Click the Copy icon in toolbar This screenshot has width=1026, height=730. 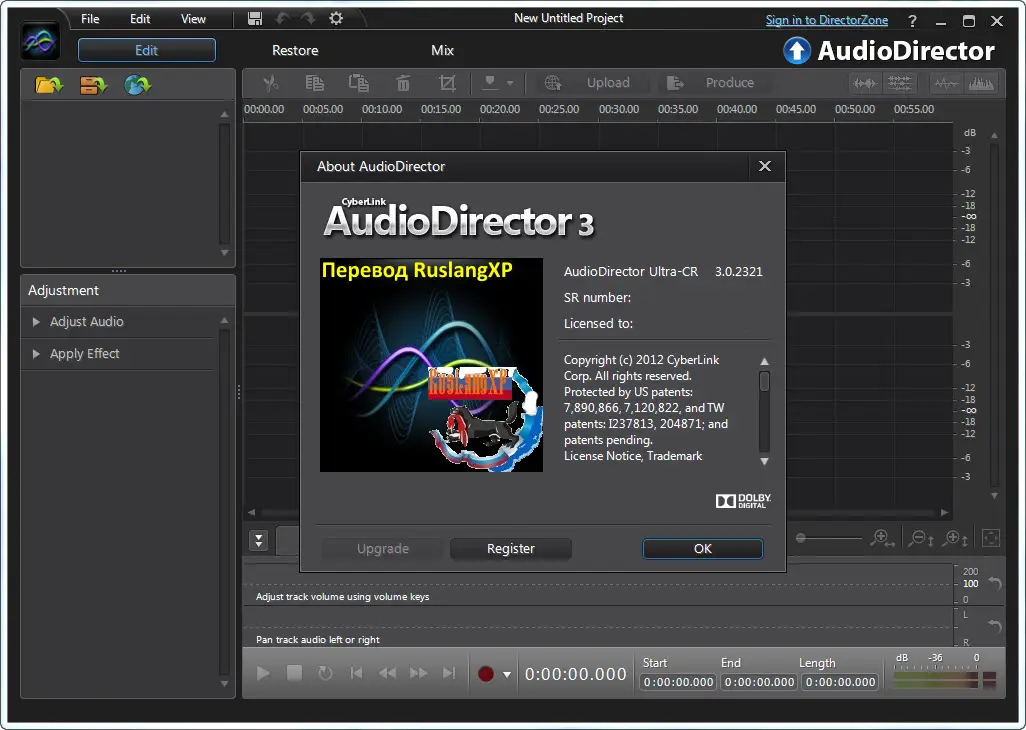[x=315, y=83]
